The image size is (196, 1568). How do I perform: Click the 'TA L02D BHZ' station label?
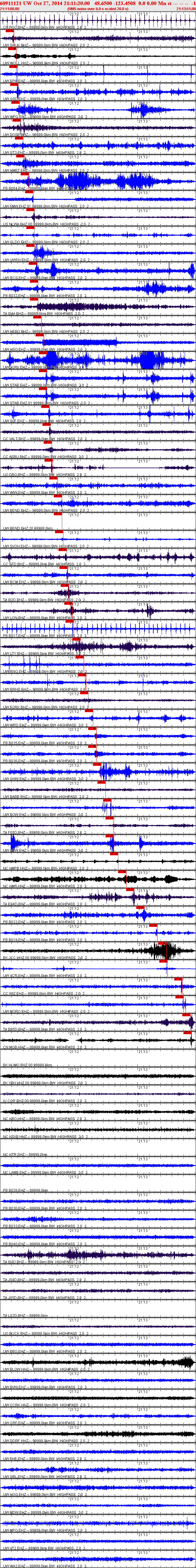click(x=15, y=1316)
